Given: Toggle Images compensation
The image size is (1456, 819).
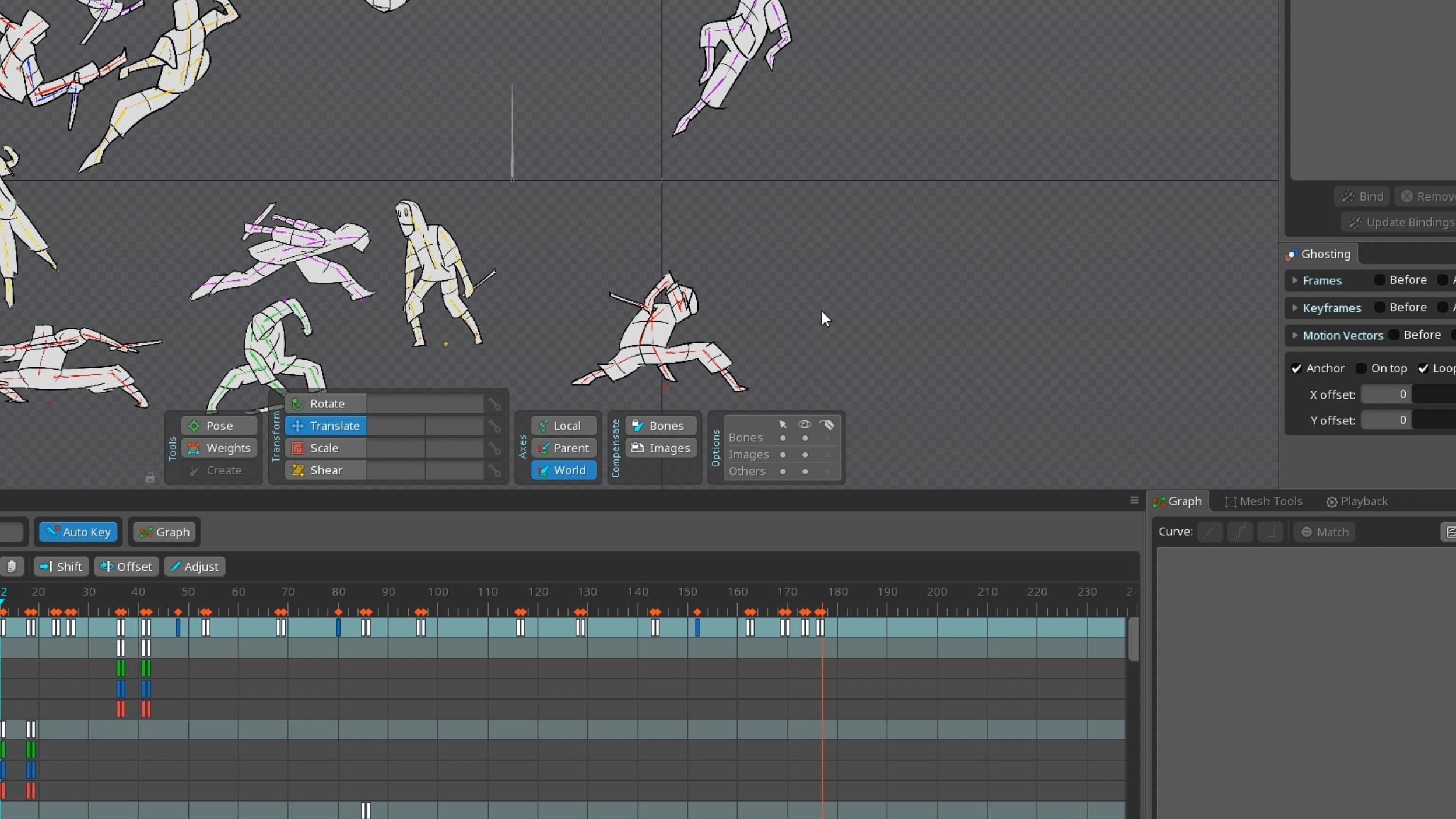Looking at the screenshot, I should point(660,448).
